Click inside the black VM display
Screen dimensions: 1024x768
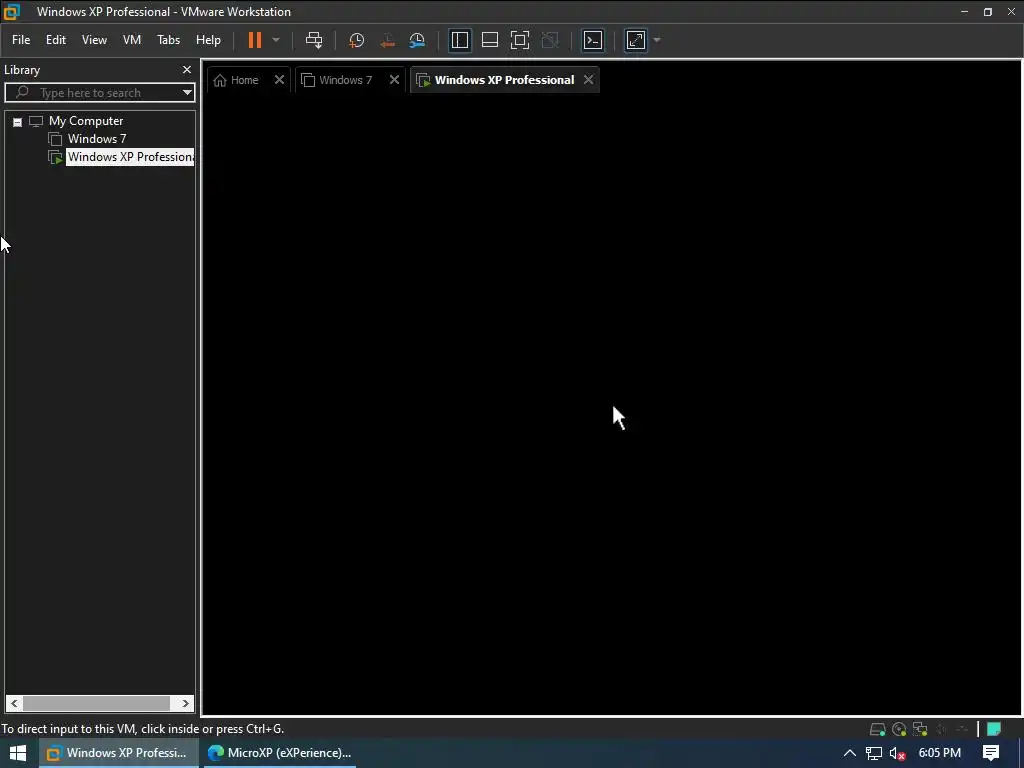point(612,405)
